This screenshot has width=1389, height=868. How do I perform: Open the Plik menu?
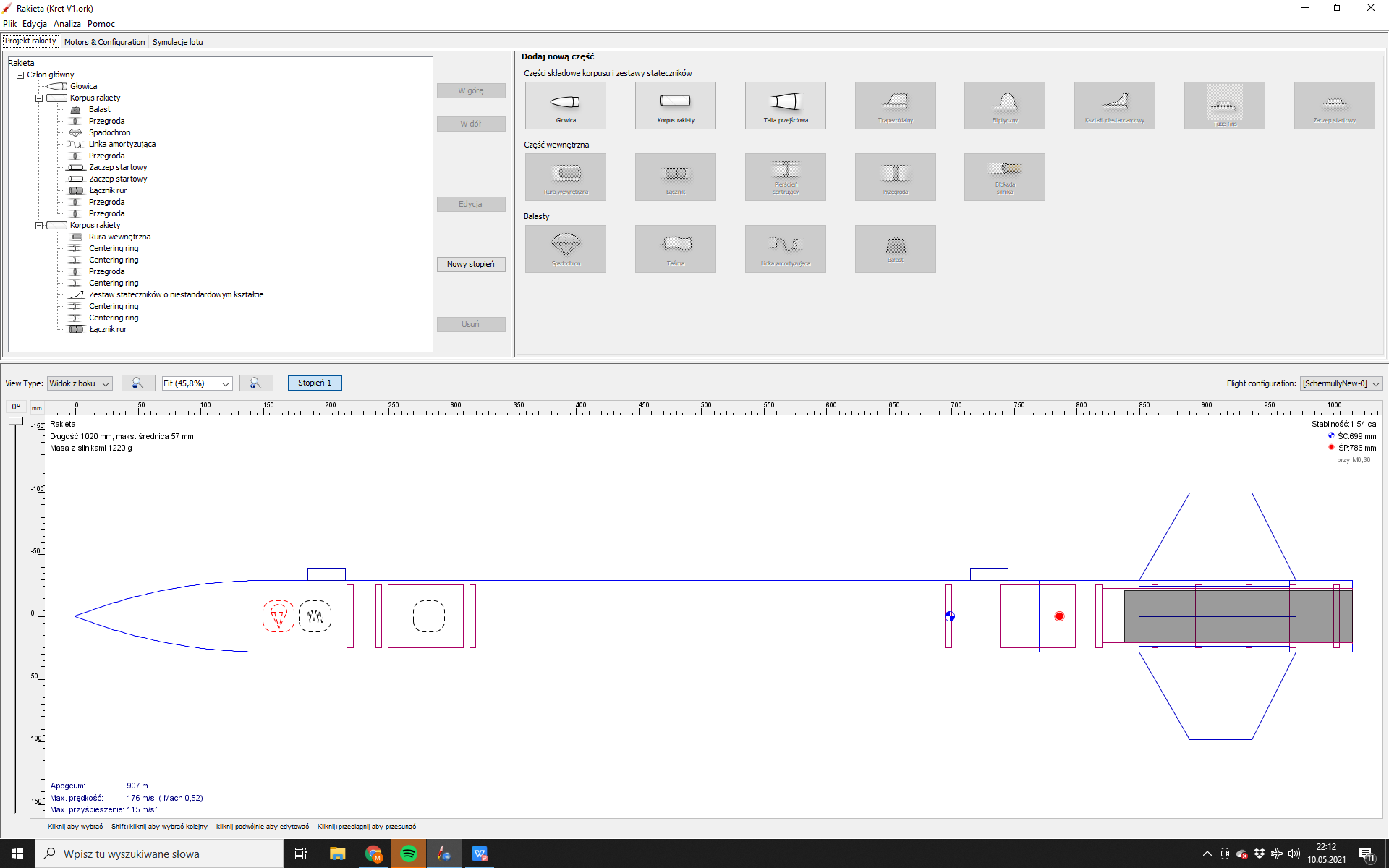[x=10, y=24]
